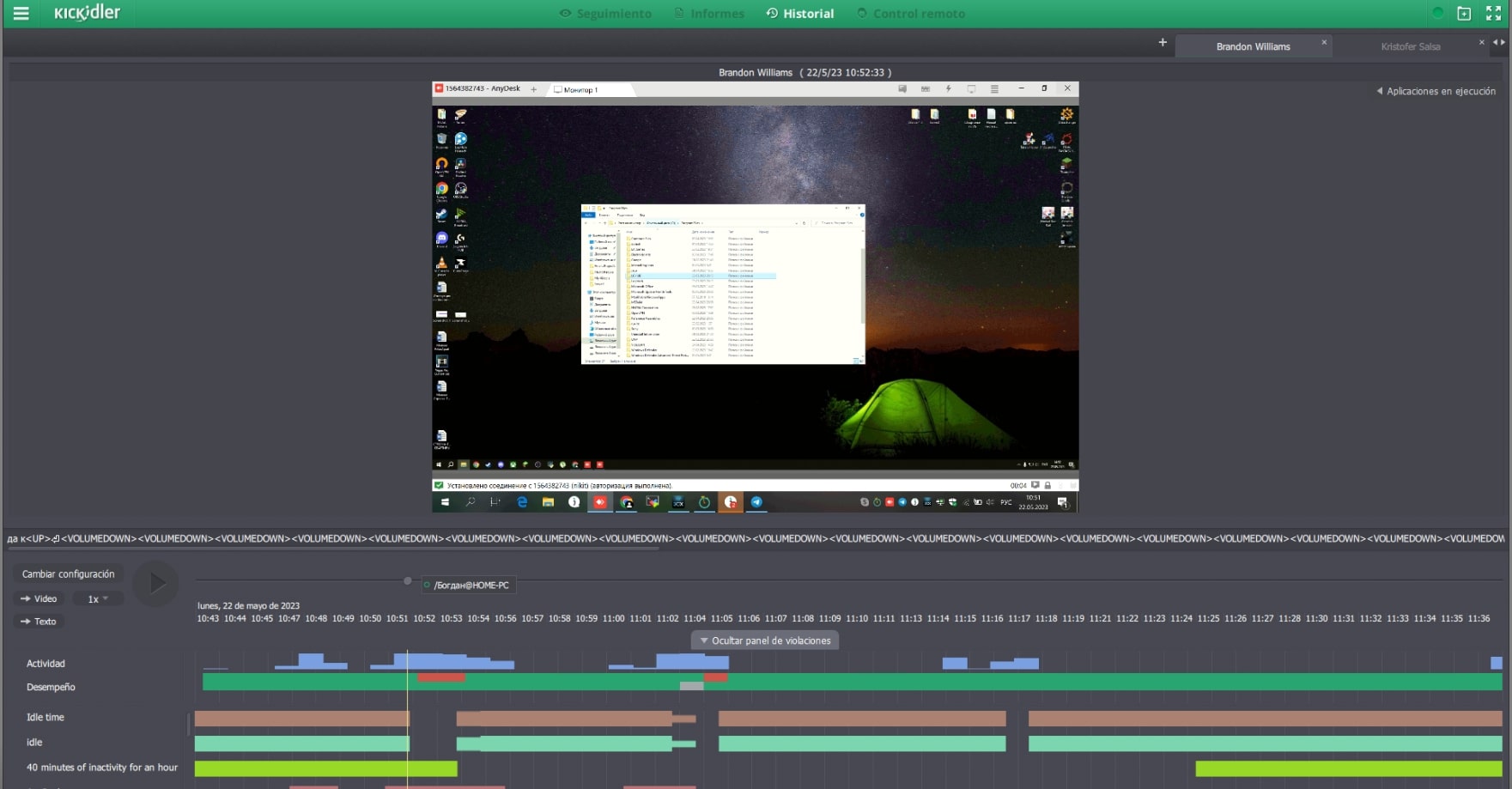
Task: Click AnyDesk lightning actions icon in recording
Action: click(x=949, y=88)
